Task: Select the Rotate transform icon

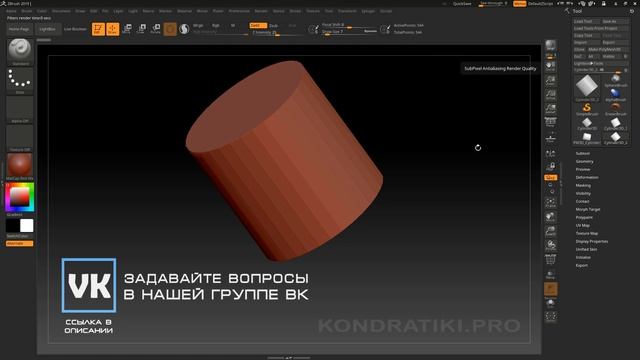Action: [156, 29]
